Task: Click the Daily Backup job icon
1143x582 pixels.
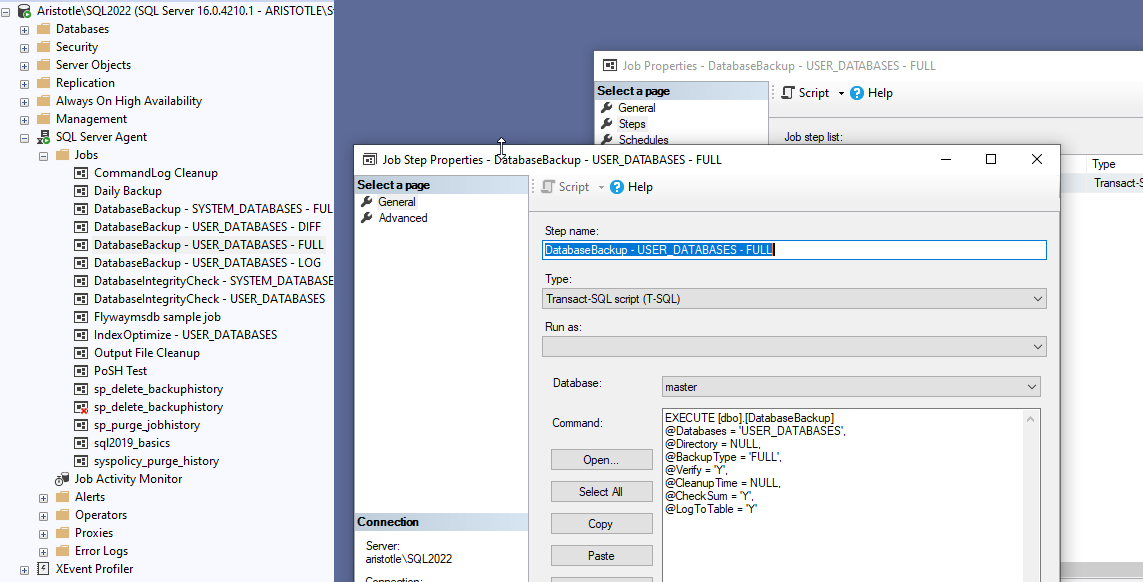Action: 82,190
